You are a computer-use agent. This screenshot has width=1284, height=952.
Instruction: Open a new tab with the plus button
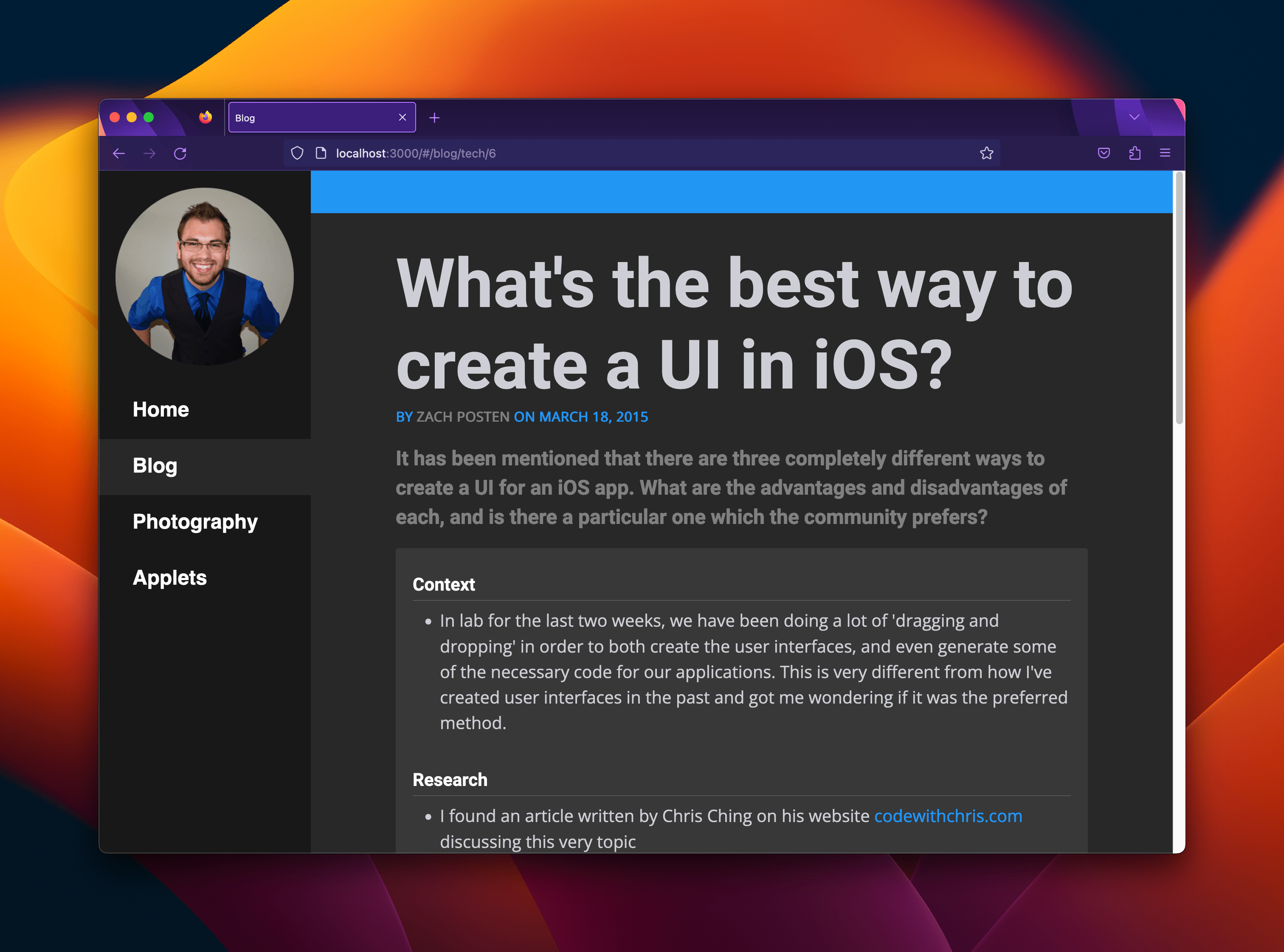click(x=434, y=118)
